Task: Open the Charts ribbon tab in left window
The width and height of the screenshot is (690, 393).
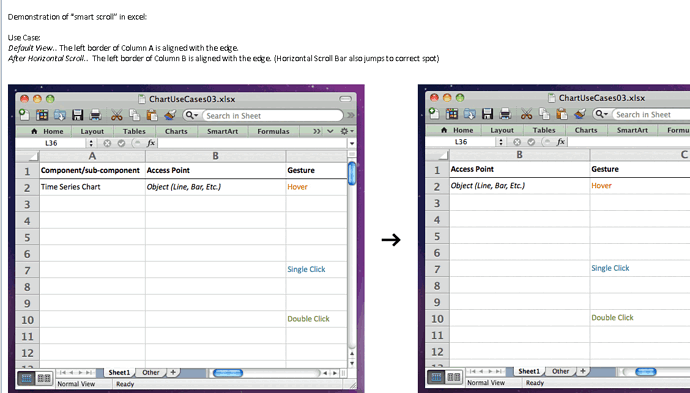Action: point(176,131)
